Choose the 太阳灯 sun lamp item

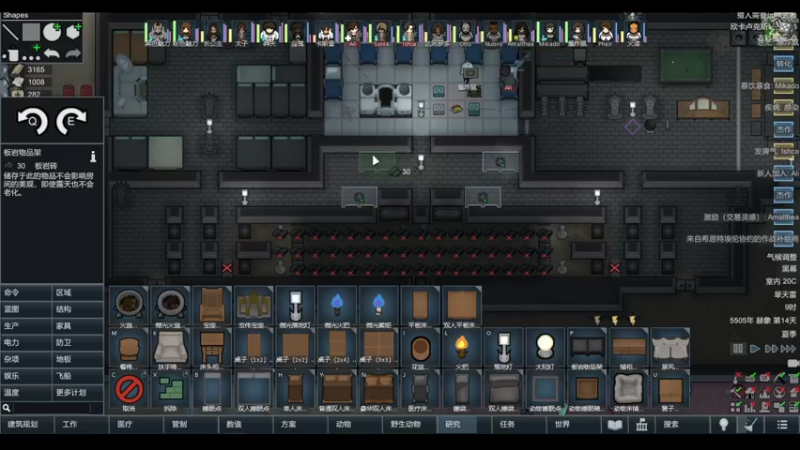(x=545, y=349)
